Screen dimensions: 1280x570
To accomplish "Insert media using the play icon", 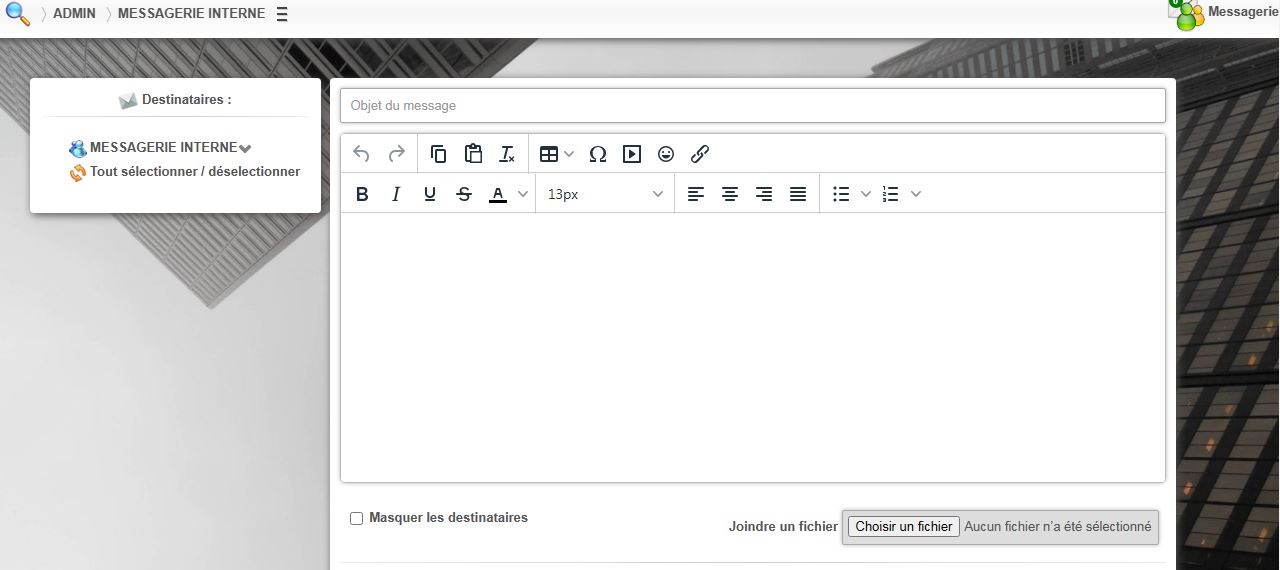I will 632,154.
